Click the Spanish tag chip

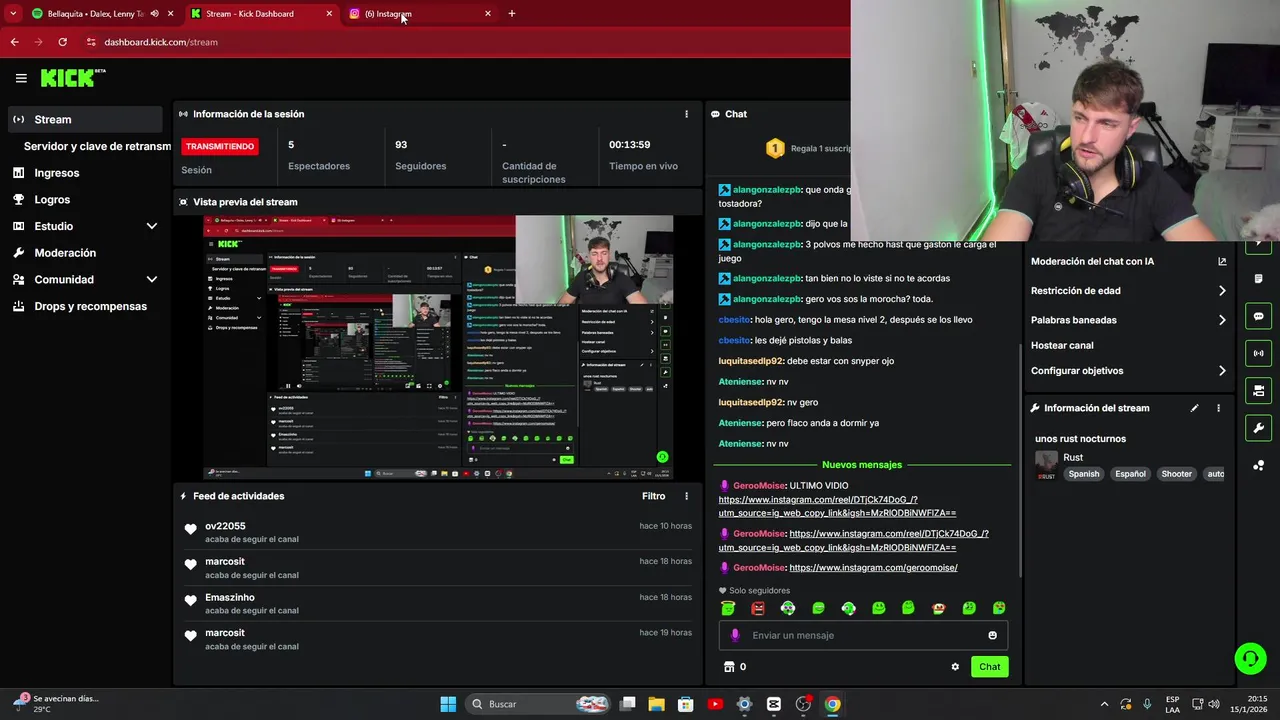1083,474
